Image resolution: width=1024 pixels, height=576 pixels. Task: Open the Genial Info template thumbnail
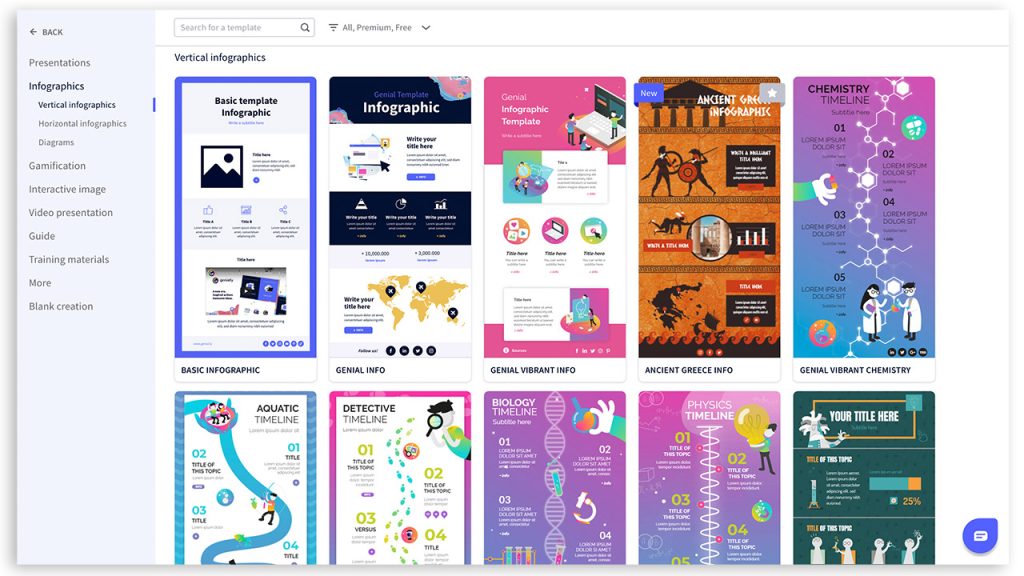tap(400, 217)
